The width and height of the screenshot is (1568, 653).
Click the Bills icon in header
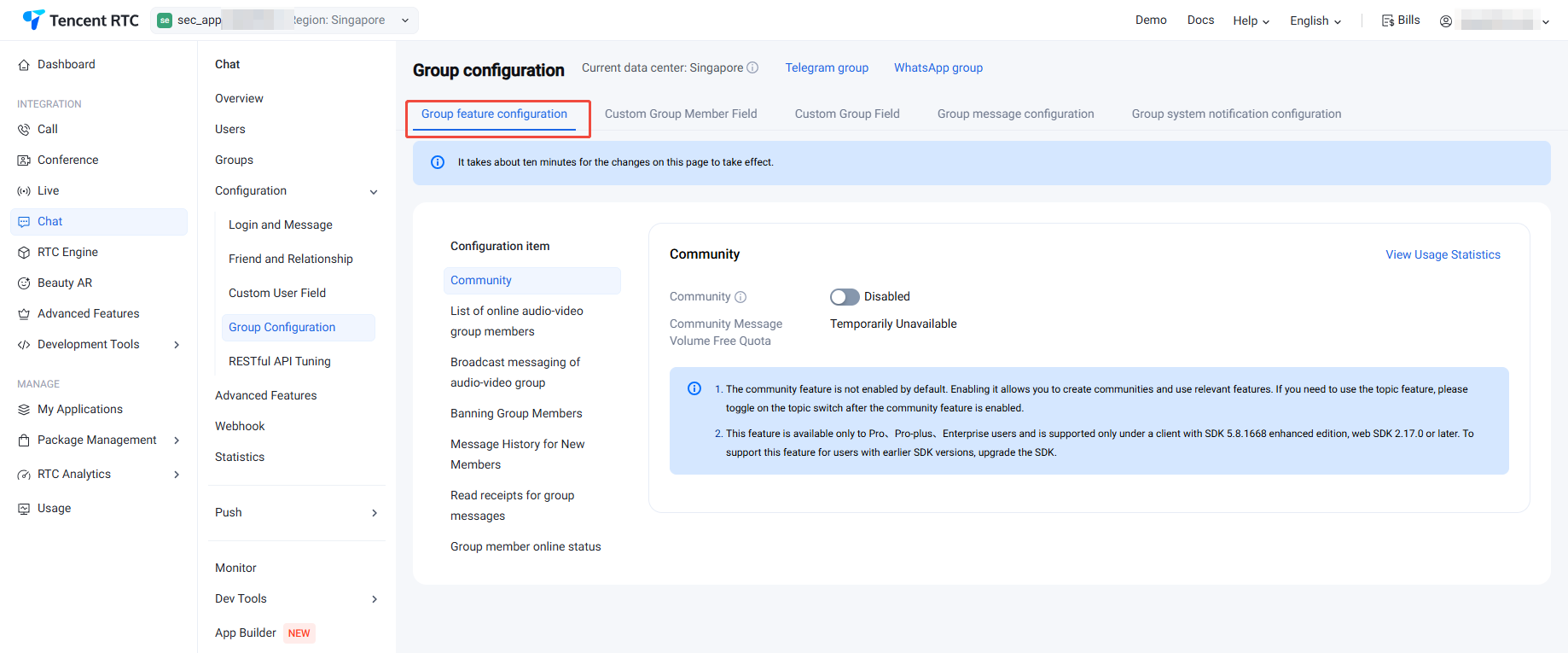1388,20
